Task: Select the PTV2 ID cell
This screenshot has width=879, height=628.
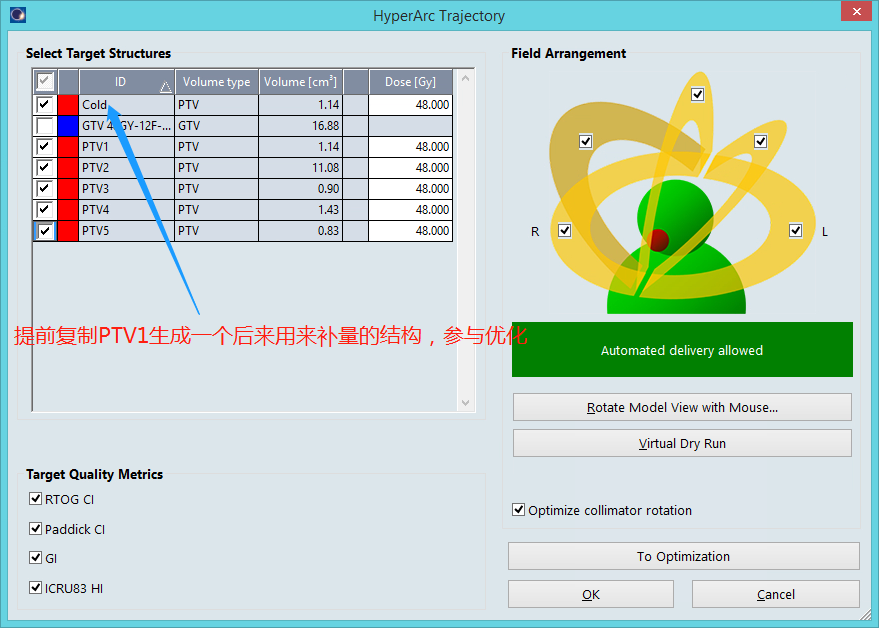Action: pyautogui.click(x=127, y=168)
